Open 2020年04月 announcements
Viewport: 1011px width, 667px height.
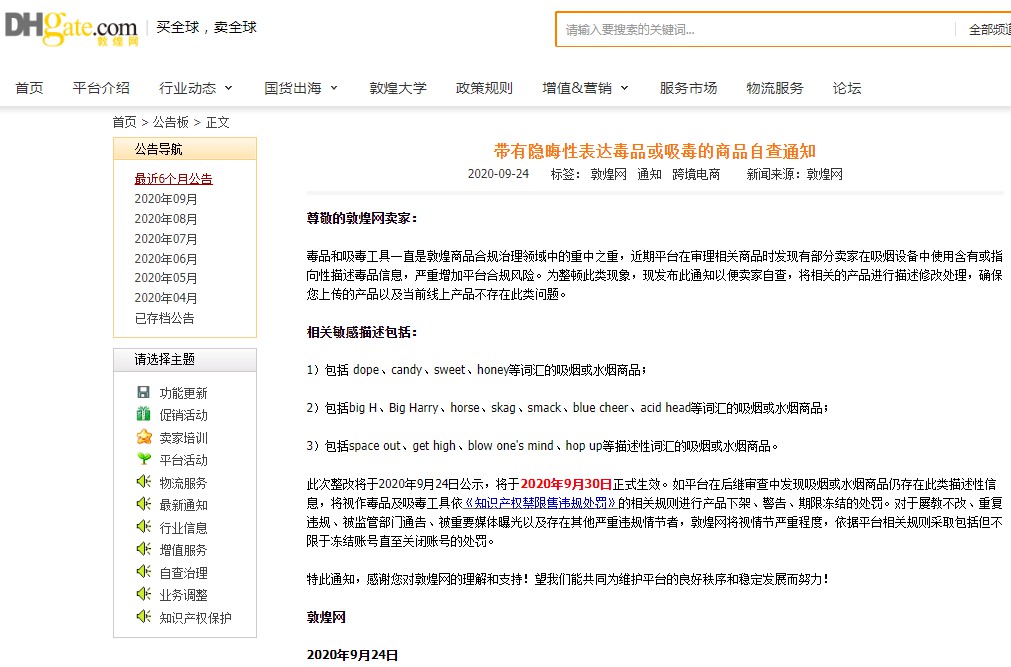click(x=166, y=298)
